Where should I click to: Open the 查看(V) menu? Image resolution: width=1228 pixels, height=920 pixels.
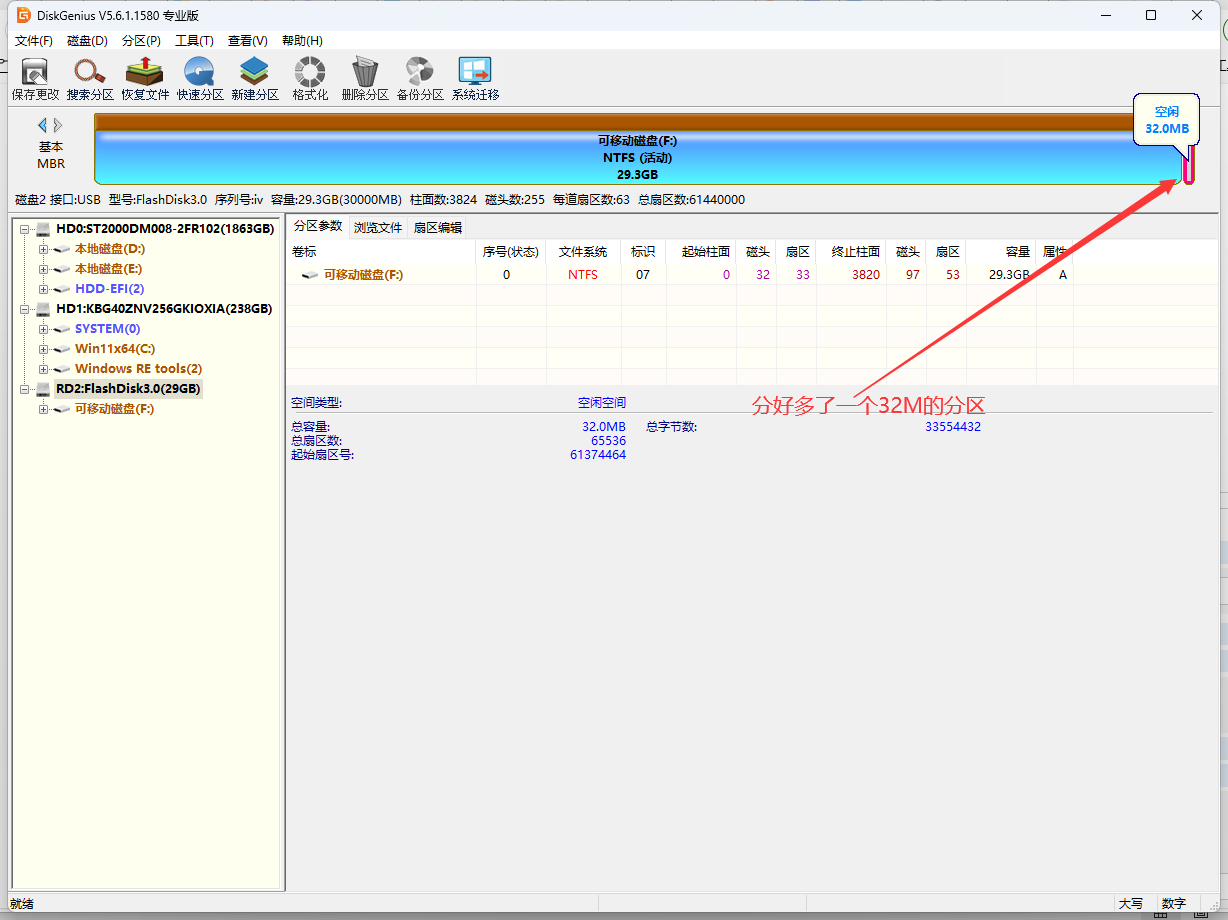[247, 41]
